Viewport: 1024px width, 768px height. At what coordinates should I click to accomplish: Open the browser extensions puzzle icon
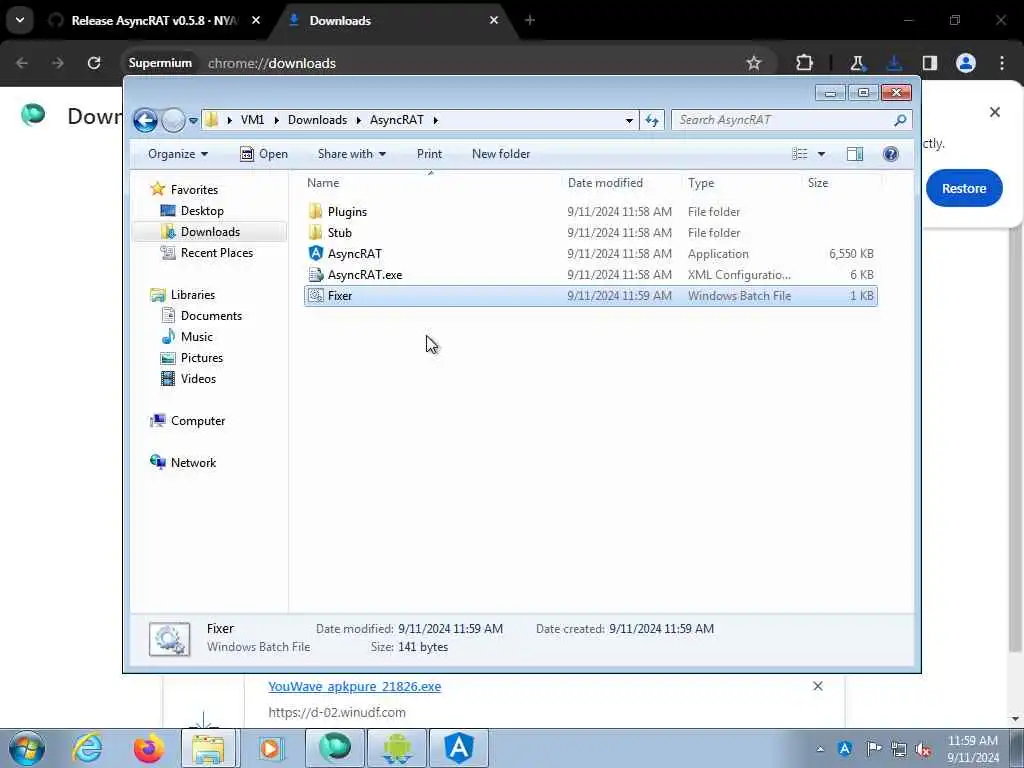[x=805, y=63]
